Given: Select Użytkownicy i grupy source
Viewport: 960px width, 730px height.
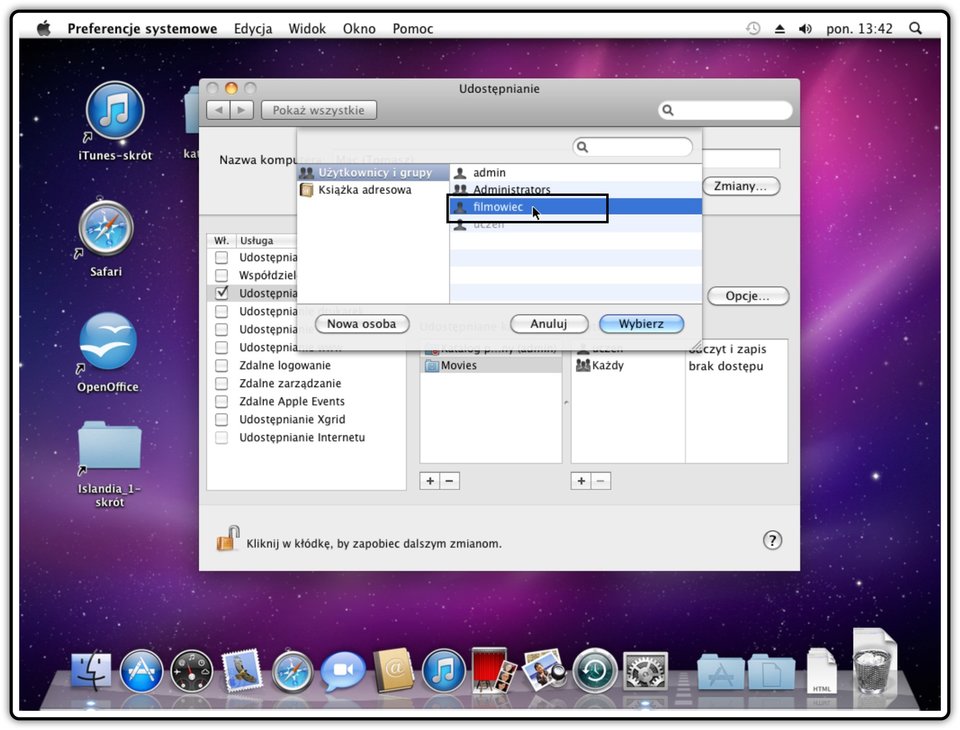Looking at the screenshot, I should pos(373,173).
